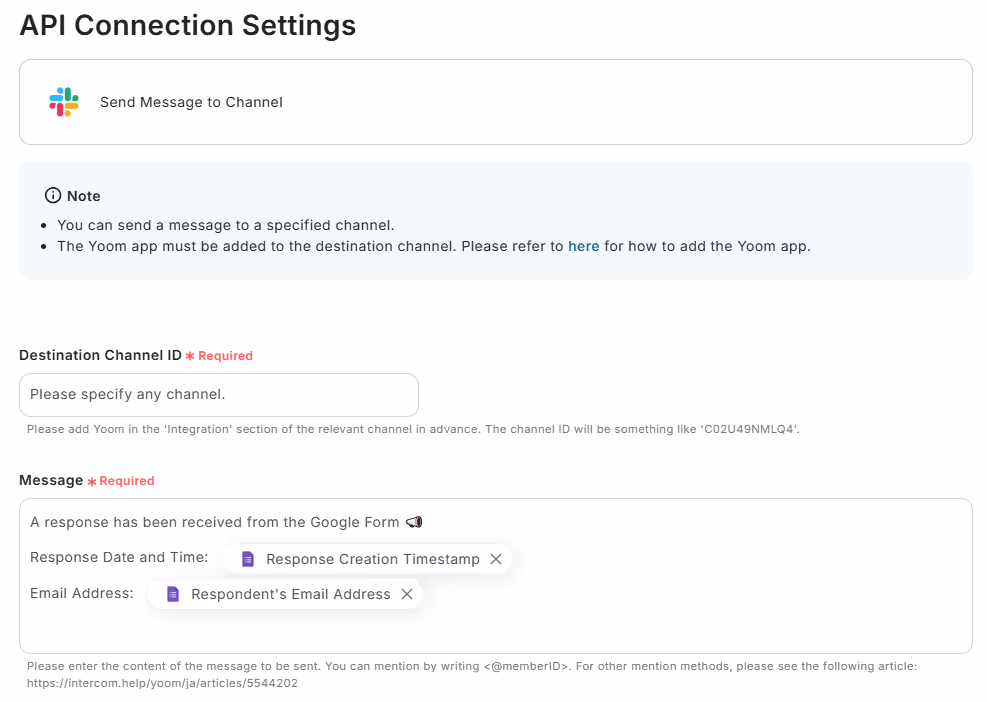Click the 'Email Address:' text in message
The height and width of the screenshot is (702, 987).
82,593
